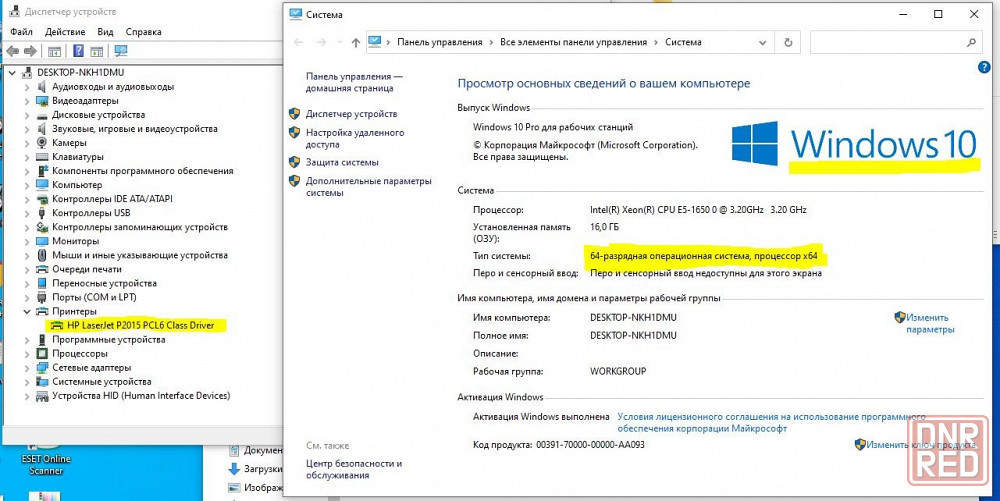Open Настройка удаленного доступа link
Image resolution: width=1000 pixels, height=501 pixels.
pyautogui.click(x=355, y=138)
